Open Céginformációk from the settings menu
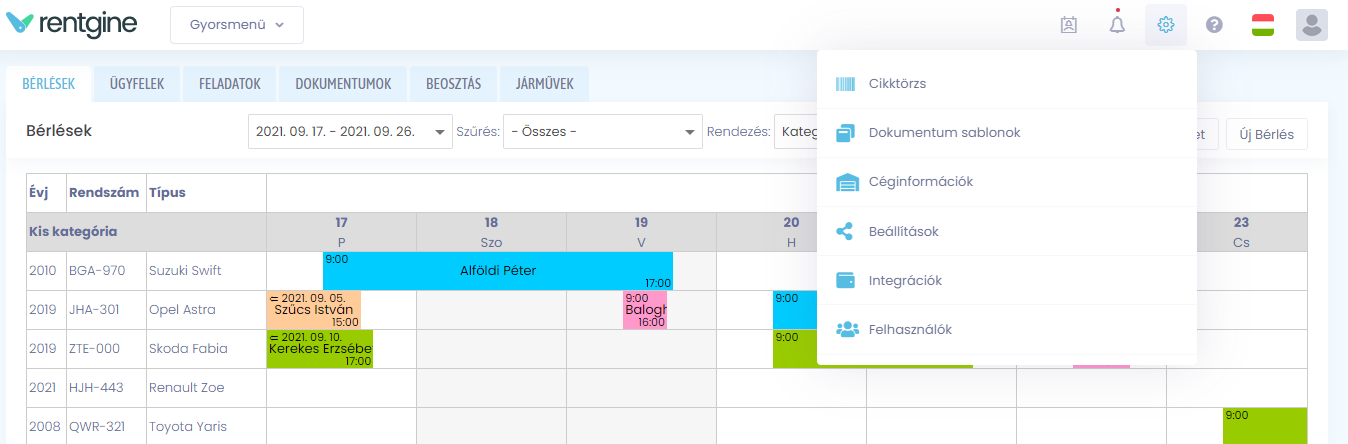The height and width of the screenshot is (444, 1348). point(920,182)
